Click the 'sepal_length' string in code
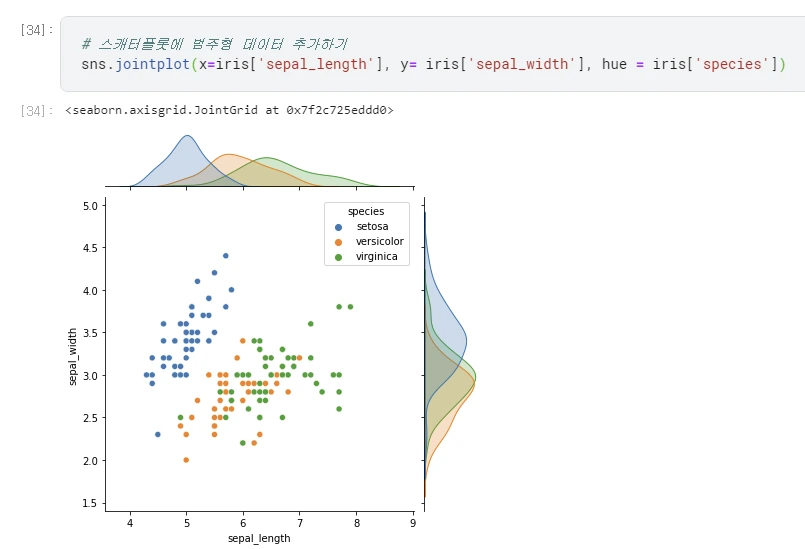 [x=316, y=64]
